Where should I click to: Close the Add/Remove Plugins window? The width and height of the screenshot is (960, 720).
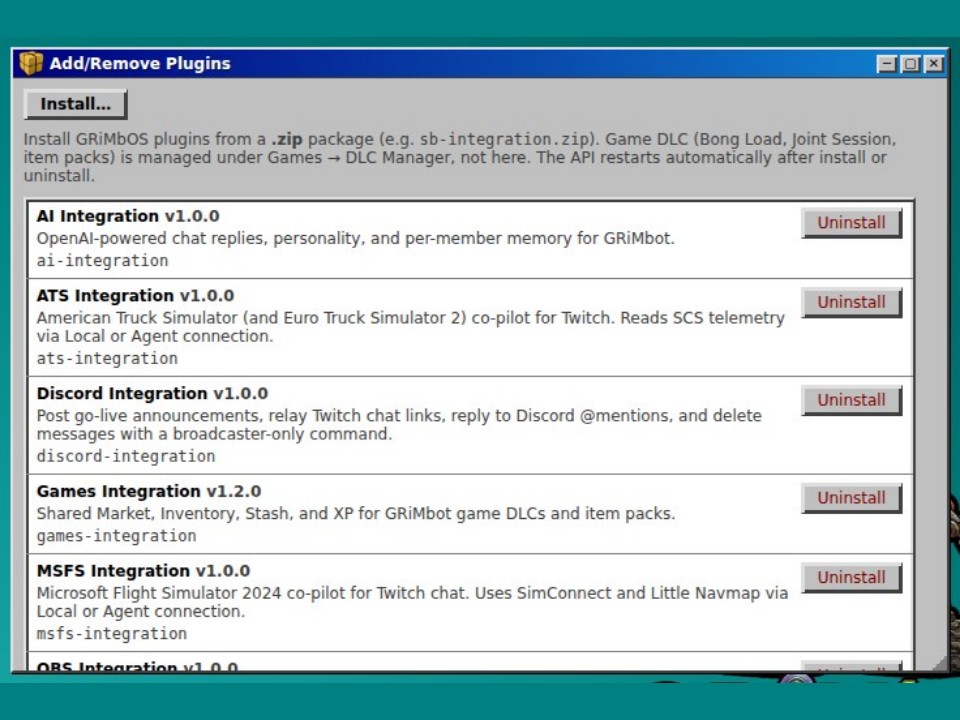tap(934, 64)
